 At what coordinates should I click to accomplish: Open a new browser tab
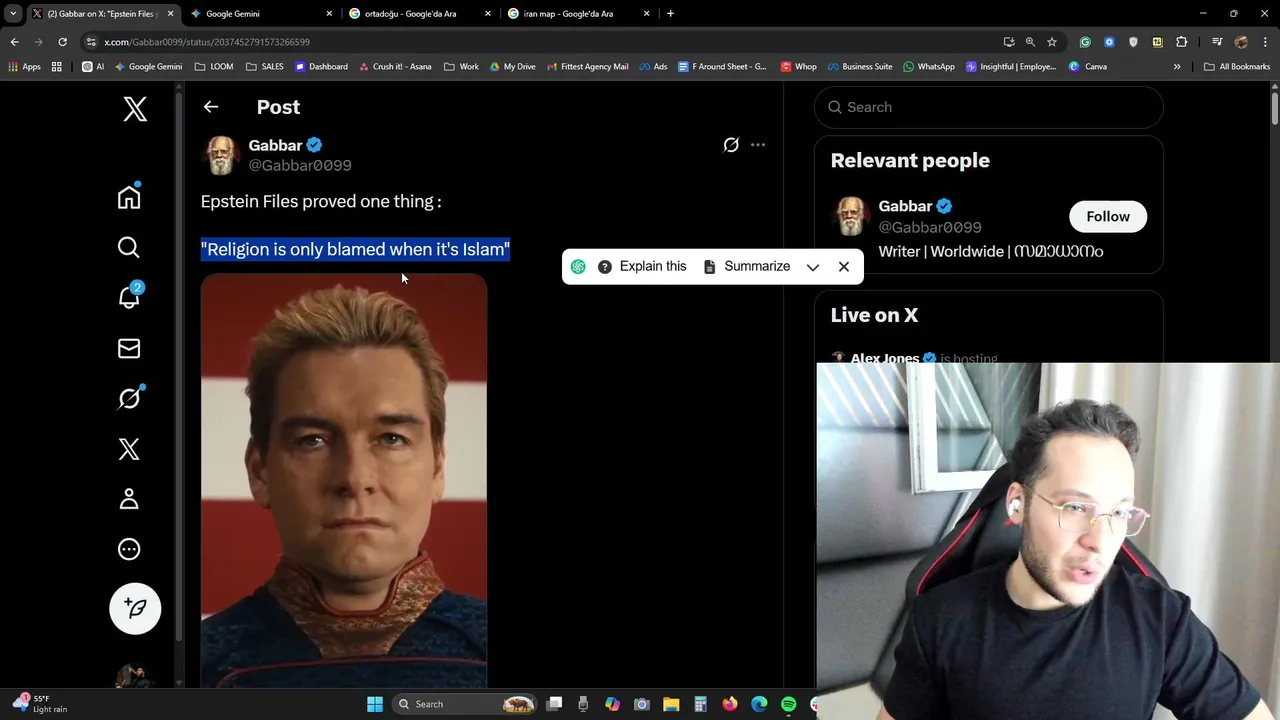coord(670,14)
